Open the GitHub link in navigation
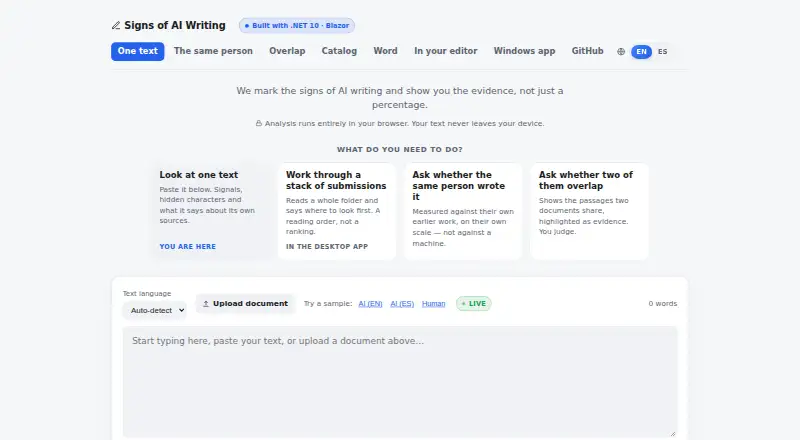800x440 pixels. [x=587, y=51]
